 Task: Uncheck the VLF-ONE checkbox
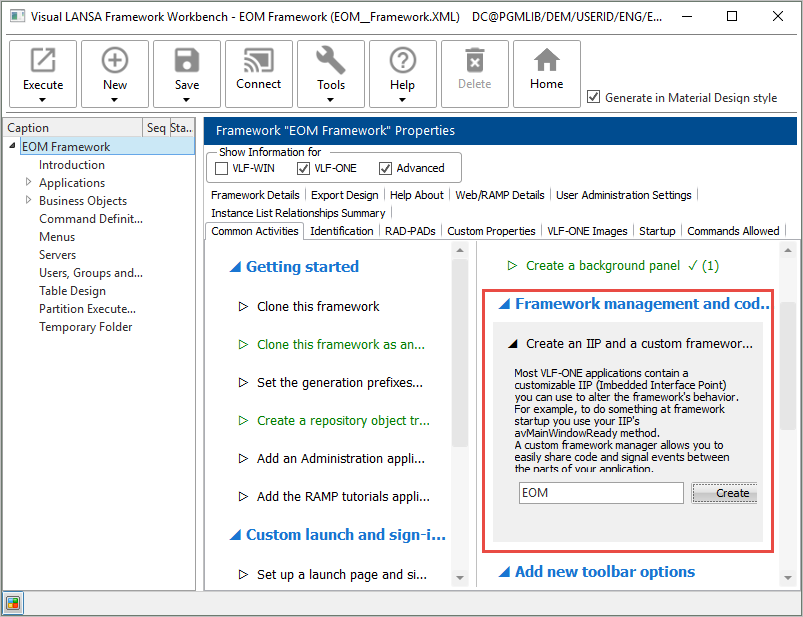303,168
